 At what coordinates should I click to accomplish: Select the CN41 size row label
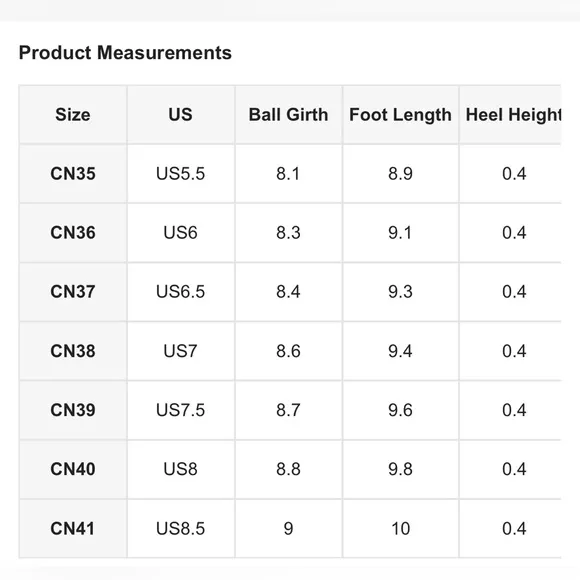click(73, 528)
